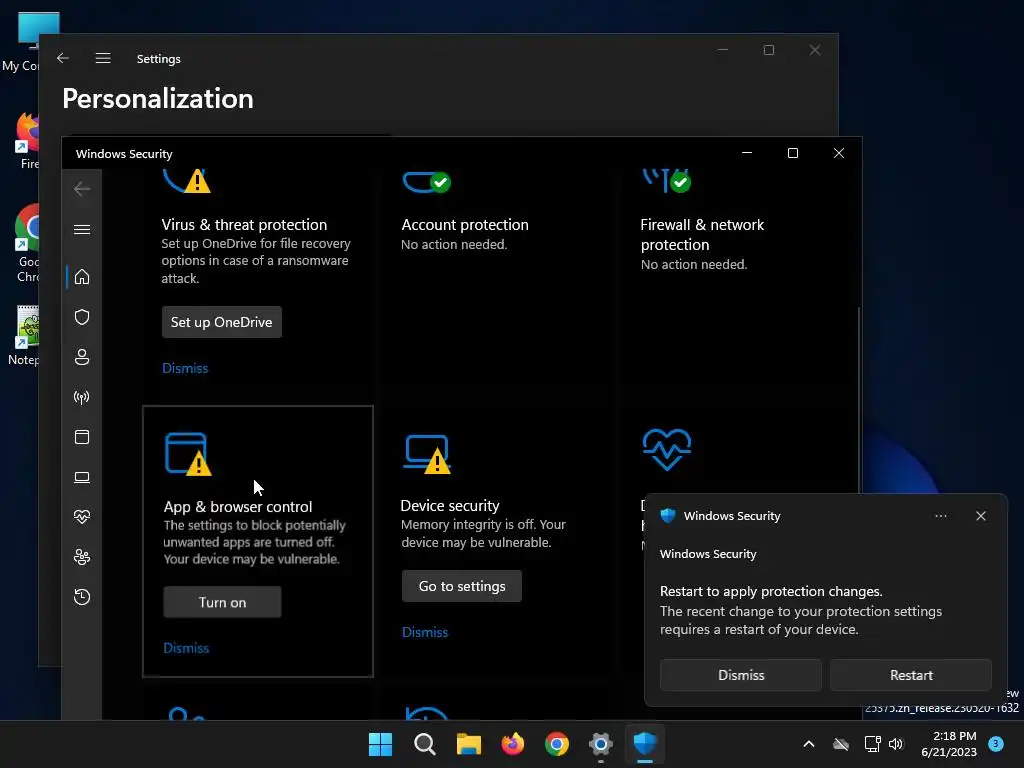Expand Windows Security hamburger navigation menu
The image size is (1024, 768).
click(82, 230)
